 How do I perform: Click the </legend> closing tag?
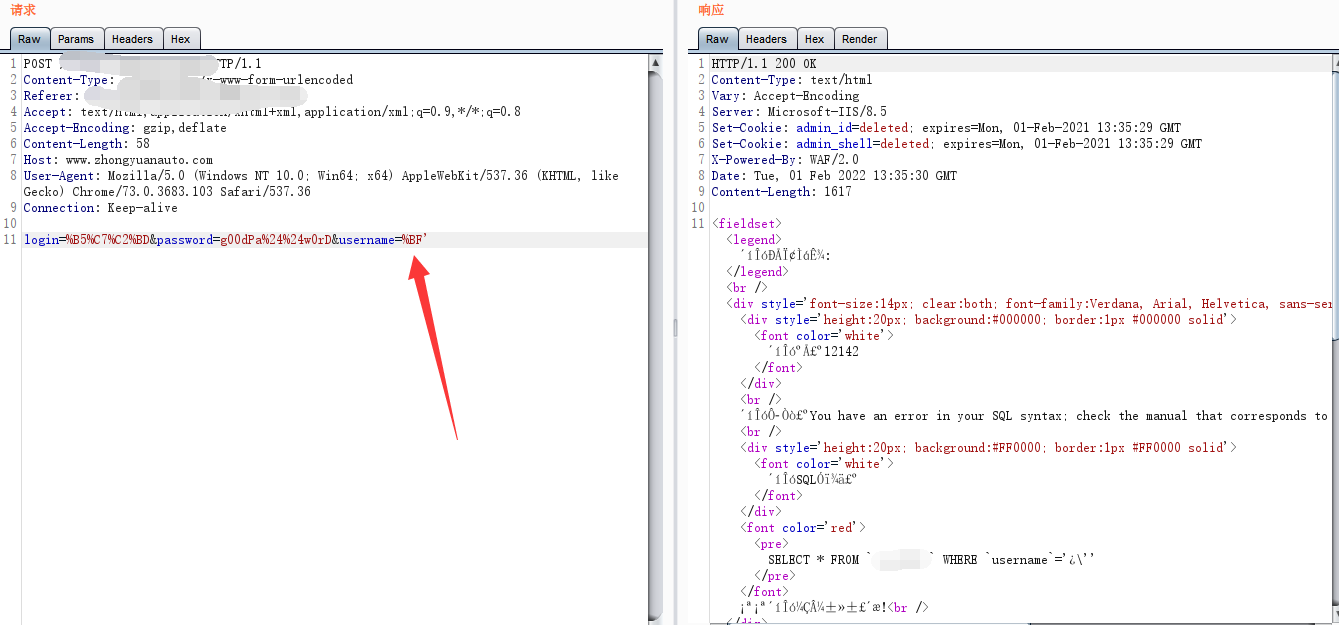(756, 272)
